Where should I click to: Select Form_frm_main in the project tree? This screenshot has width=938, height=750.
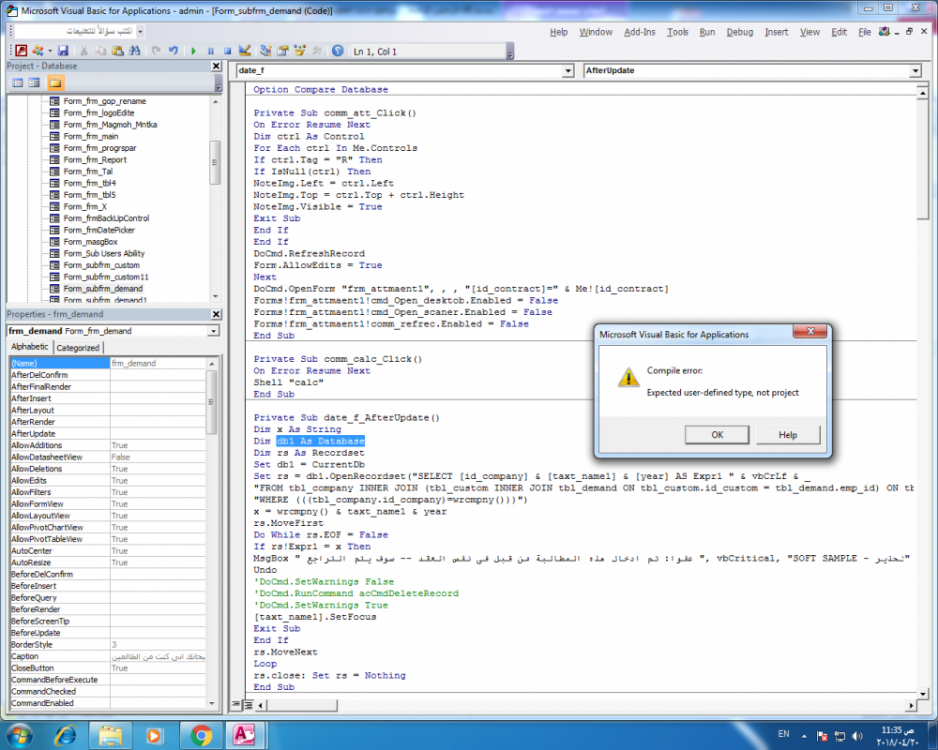click(x=91, y=136)
